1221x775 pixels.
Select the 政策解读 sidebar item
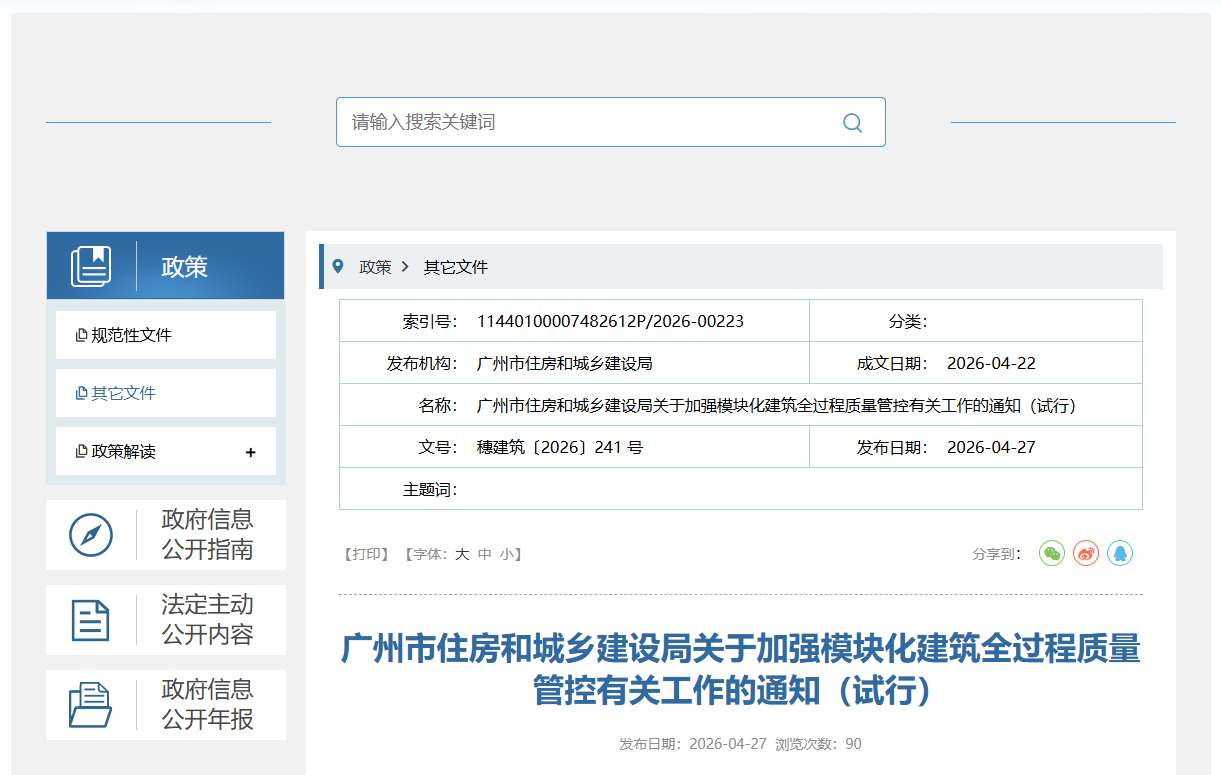(x=123, y=452)
